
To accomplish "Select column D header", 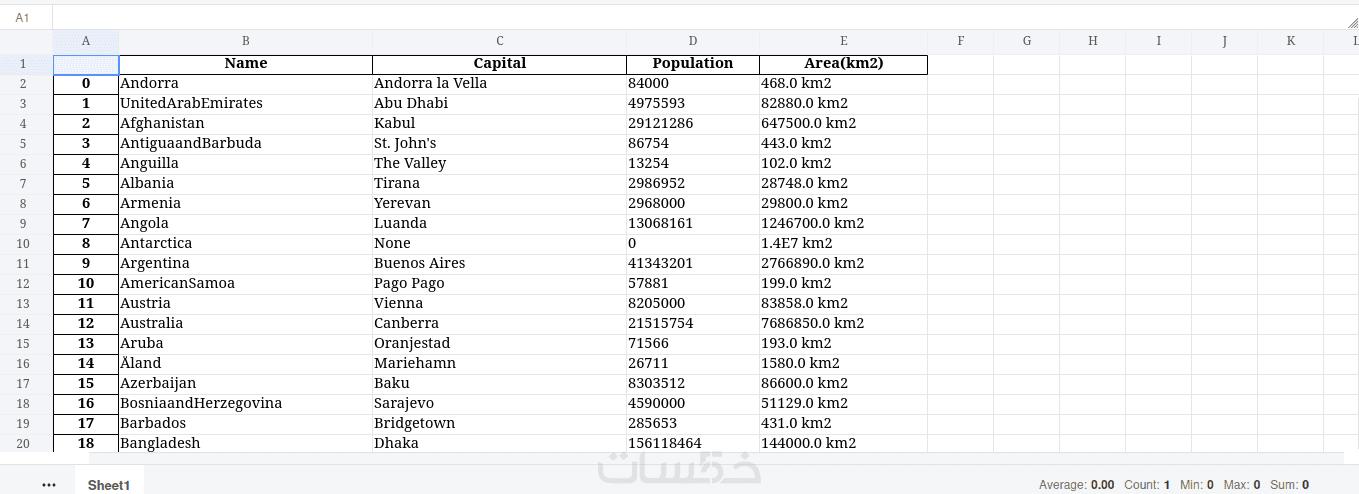I will point(692,41).
